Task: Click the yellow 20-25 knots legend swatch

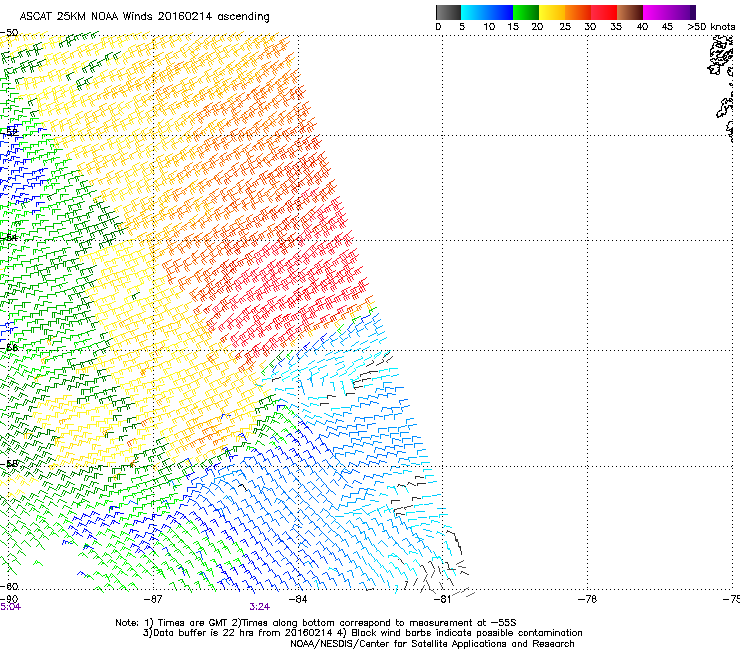Action: tap(552, 12)
